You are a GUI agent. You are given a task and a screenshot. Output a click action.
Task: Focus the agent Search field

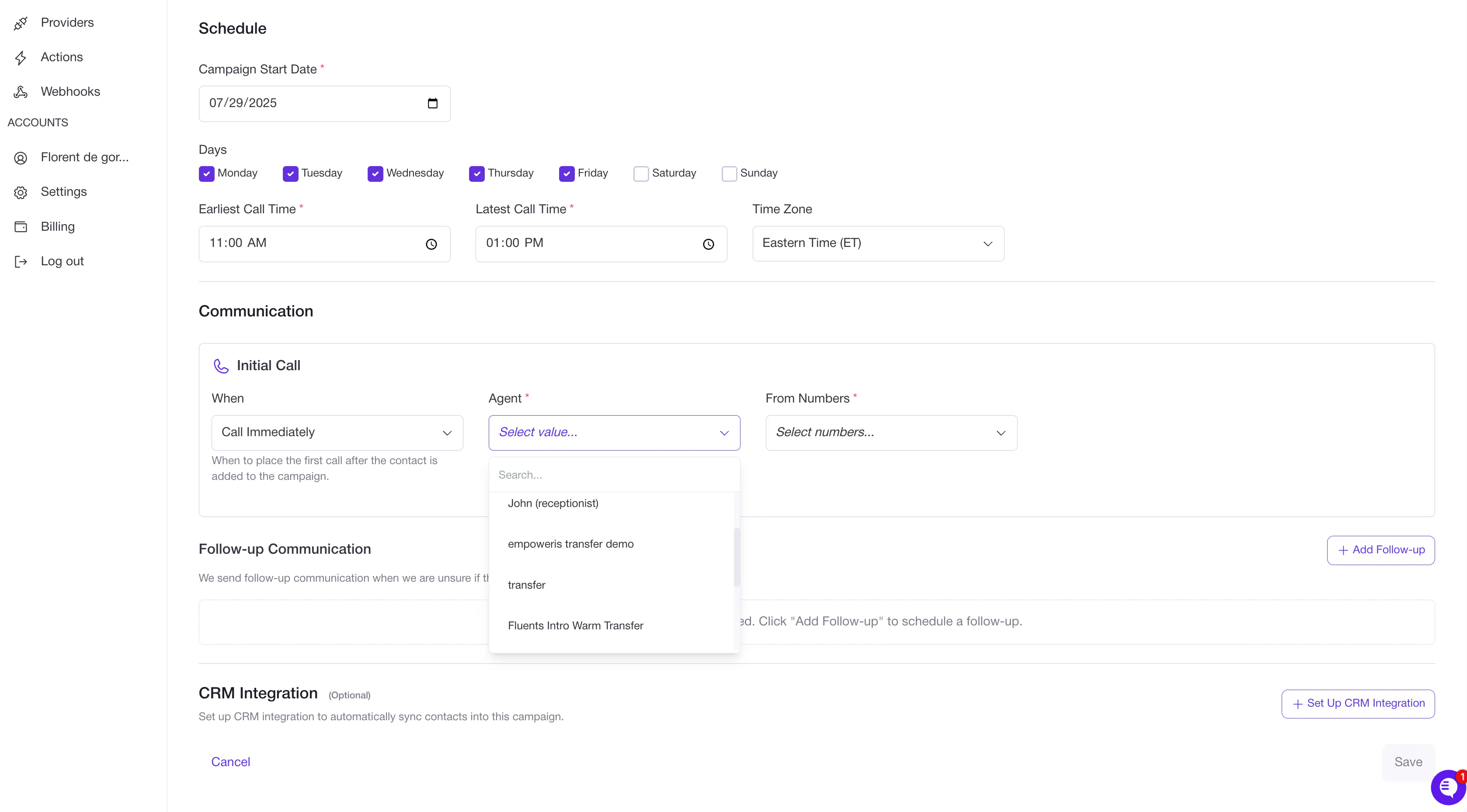click(614, 475)
